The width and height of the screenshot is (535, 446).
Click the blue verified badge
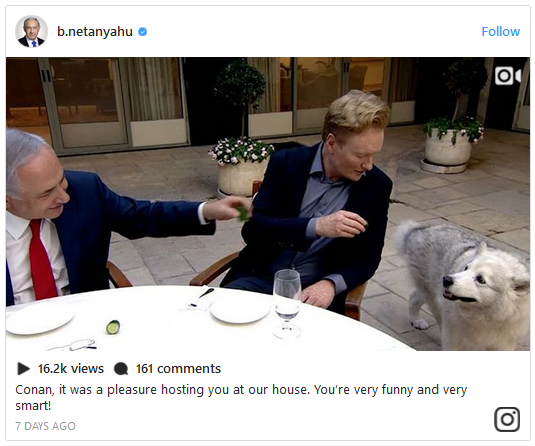143,32
